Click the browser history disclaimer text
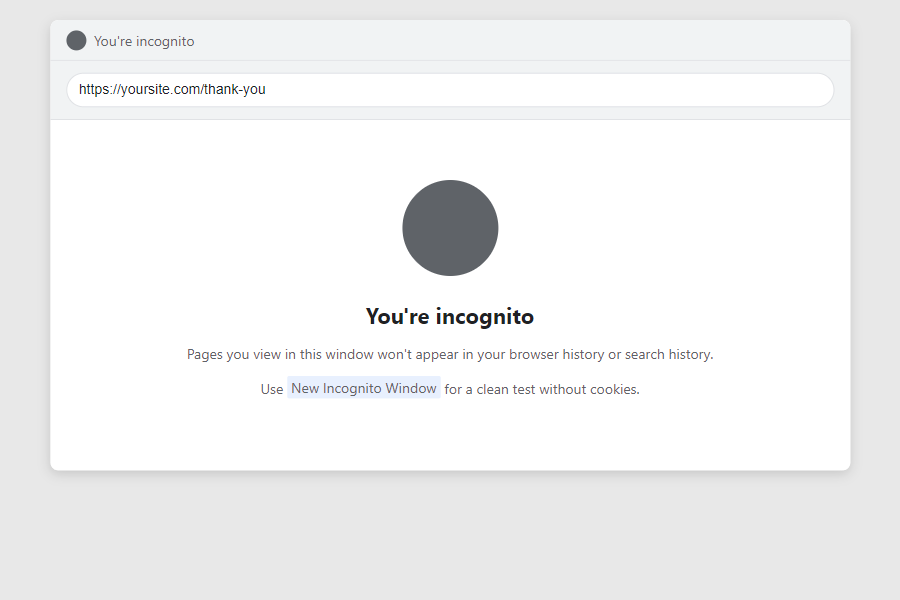Viewport: 900px width, 600px height. pyautogui.click(x=450, y=354)
